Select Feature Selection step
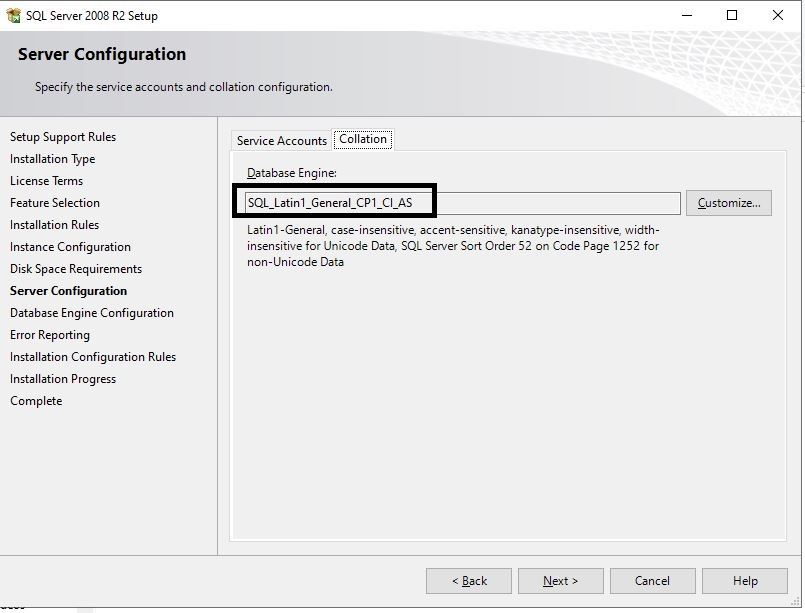805x613 pixels. pyautogui.click(x=54, y=203)
